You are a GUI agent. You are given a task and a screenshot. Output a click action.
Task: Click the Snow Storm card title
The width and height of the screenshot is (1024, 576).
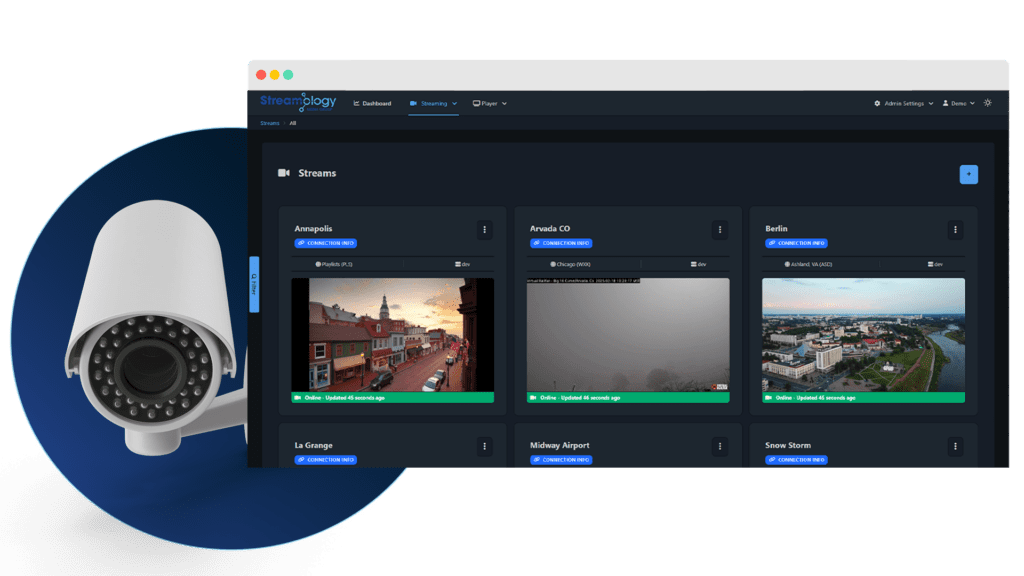coord(788,445)
